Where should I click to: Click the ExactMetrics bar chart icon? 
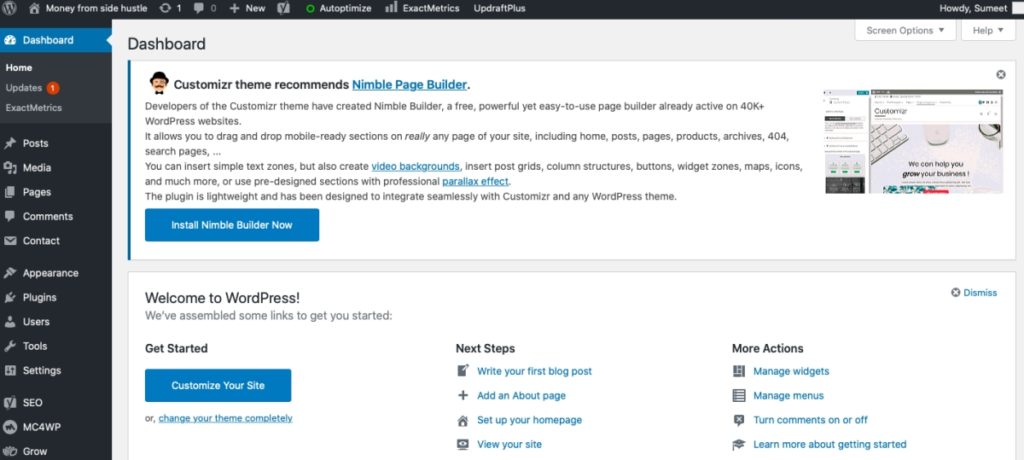tap(391, 8)
